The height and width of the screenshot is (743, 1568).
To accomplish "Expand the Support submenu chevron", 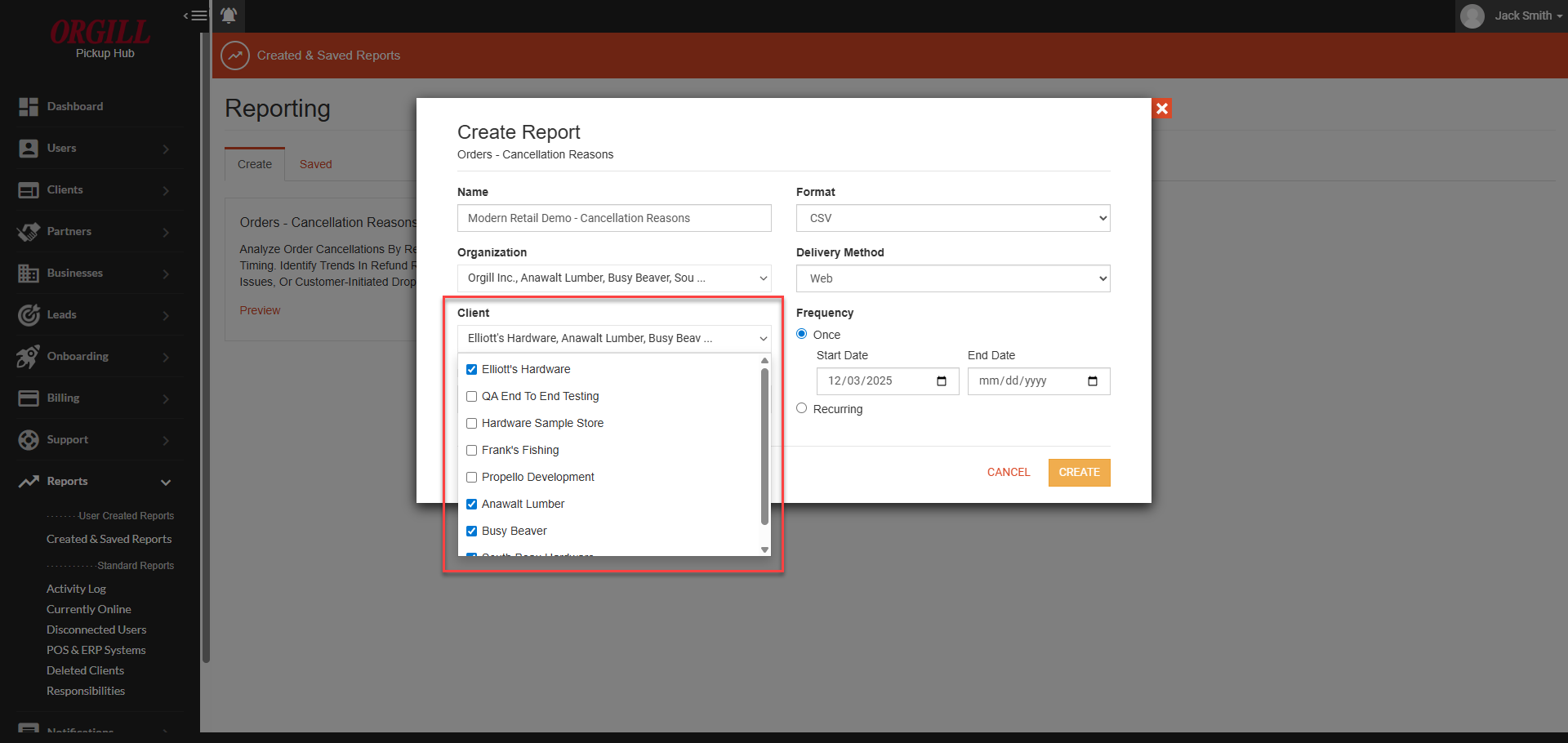I will tap(166, 441).
